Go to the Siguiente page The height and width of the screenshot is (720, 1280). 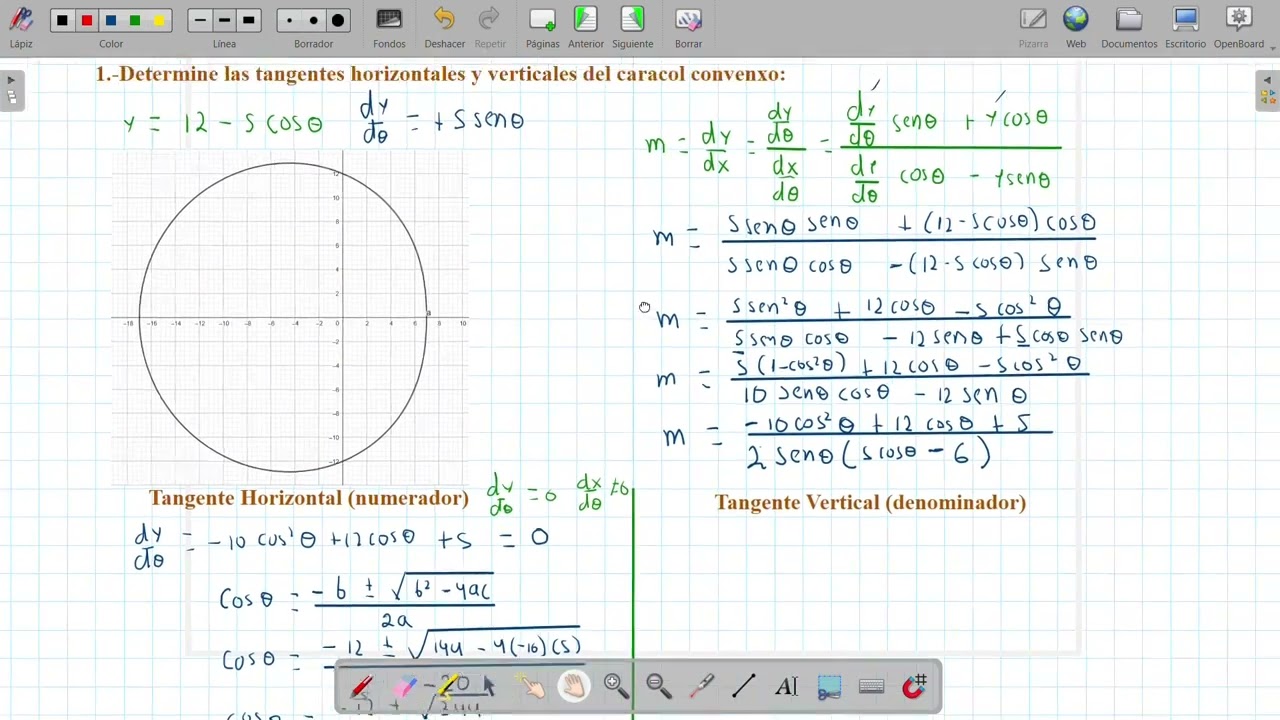point(633,27)
